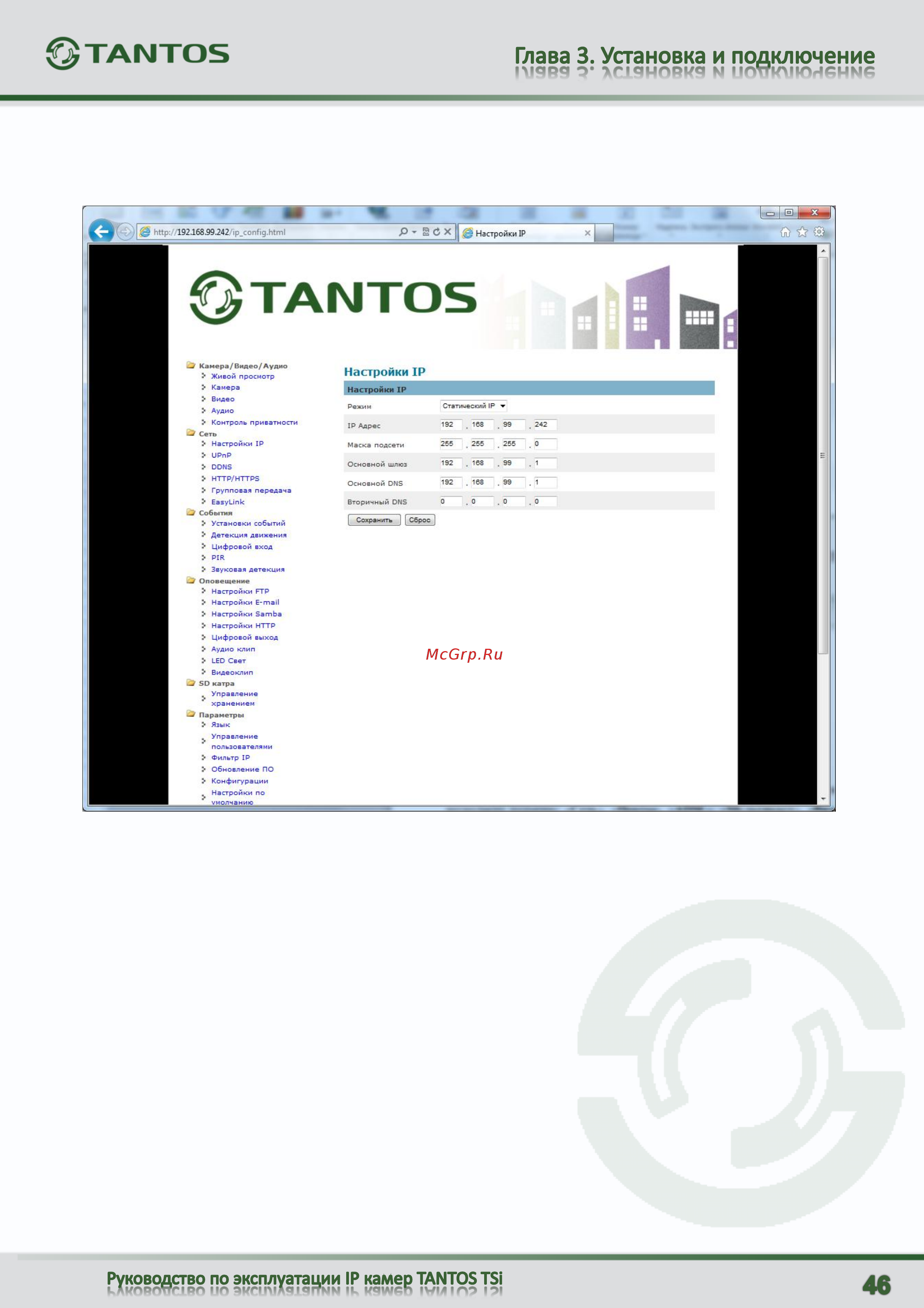The height and width of the screenshot is (1308, 924).
Task: Click Маска подсети last octet field
Action: (x=545, y=444)
